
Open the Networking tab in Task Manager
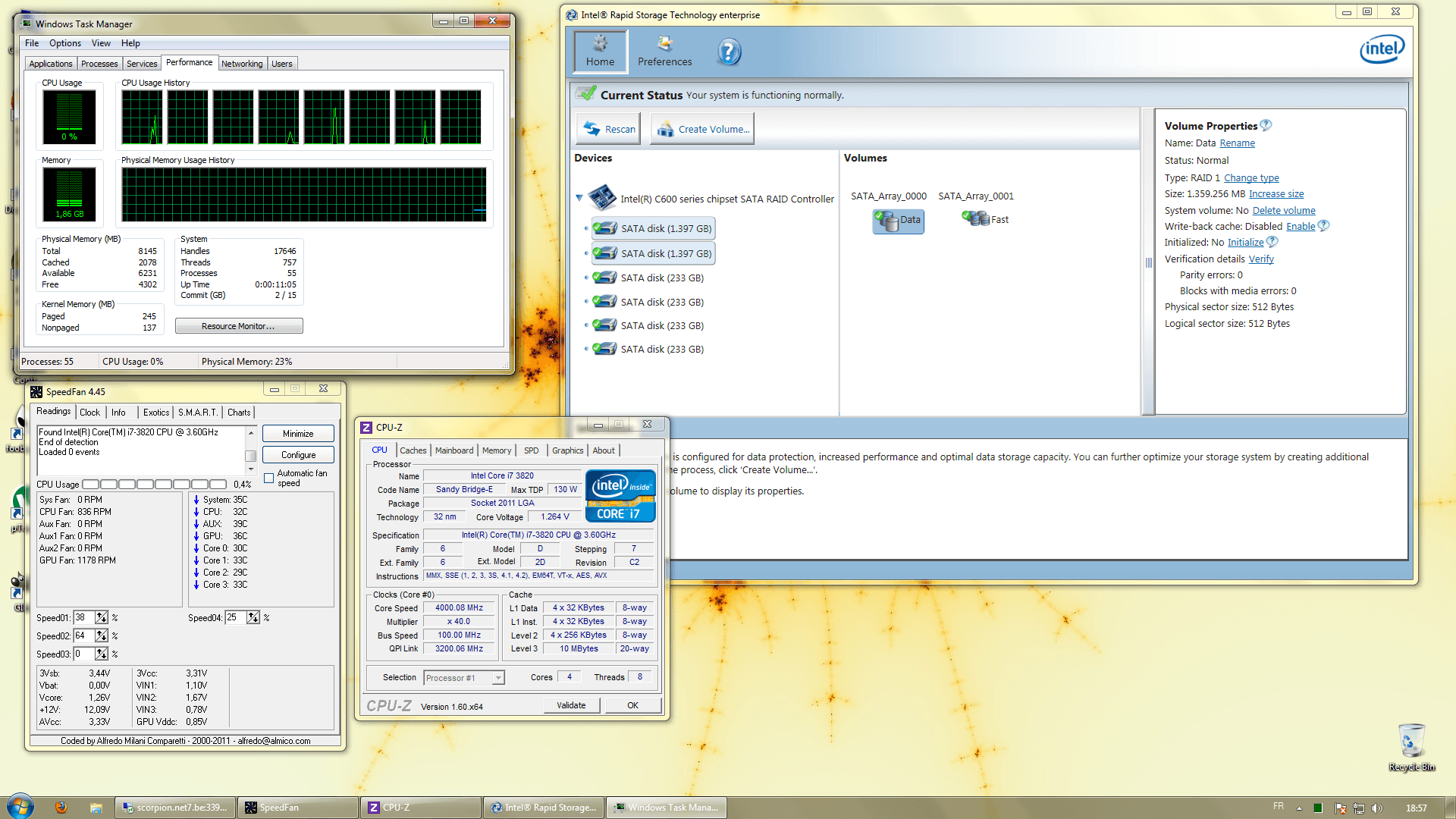242,64
